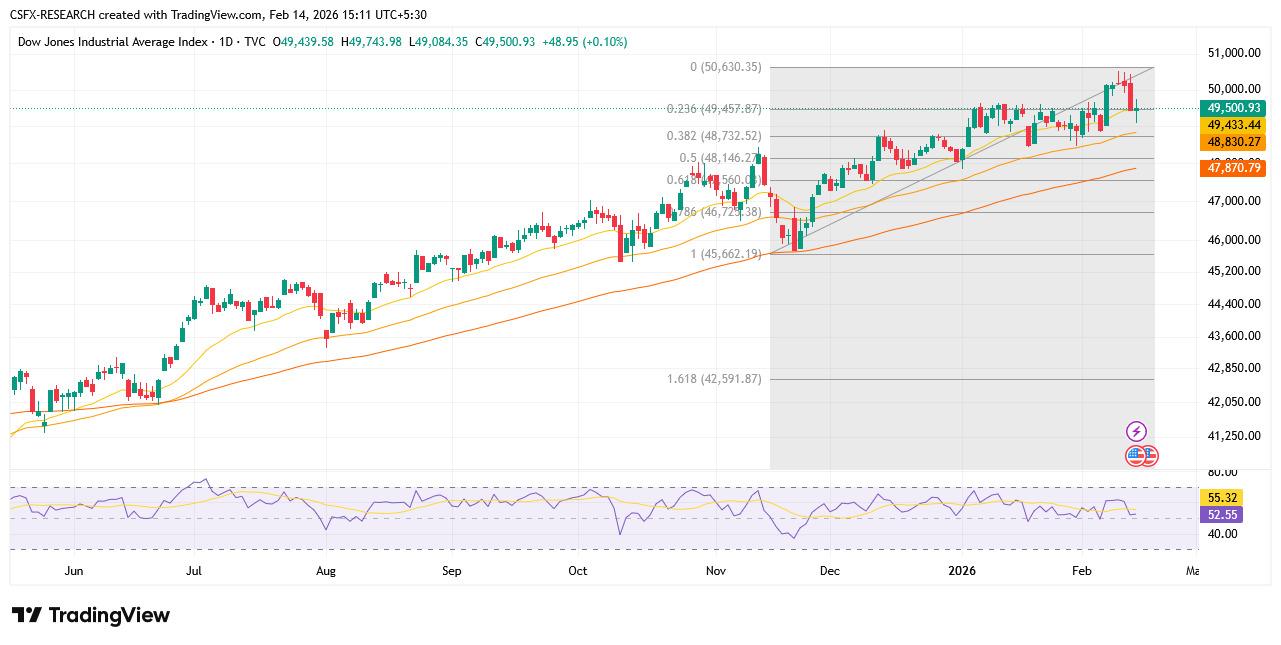Click the TradingView logo at the bottom
Image resolution: width=1281 pixels, height=645 pixels.
91,615
